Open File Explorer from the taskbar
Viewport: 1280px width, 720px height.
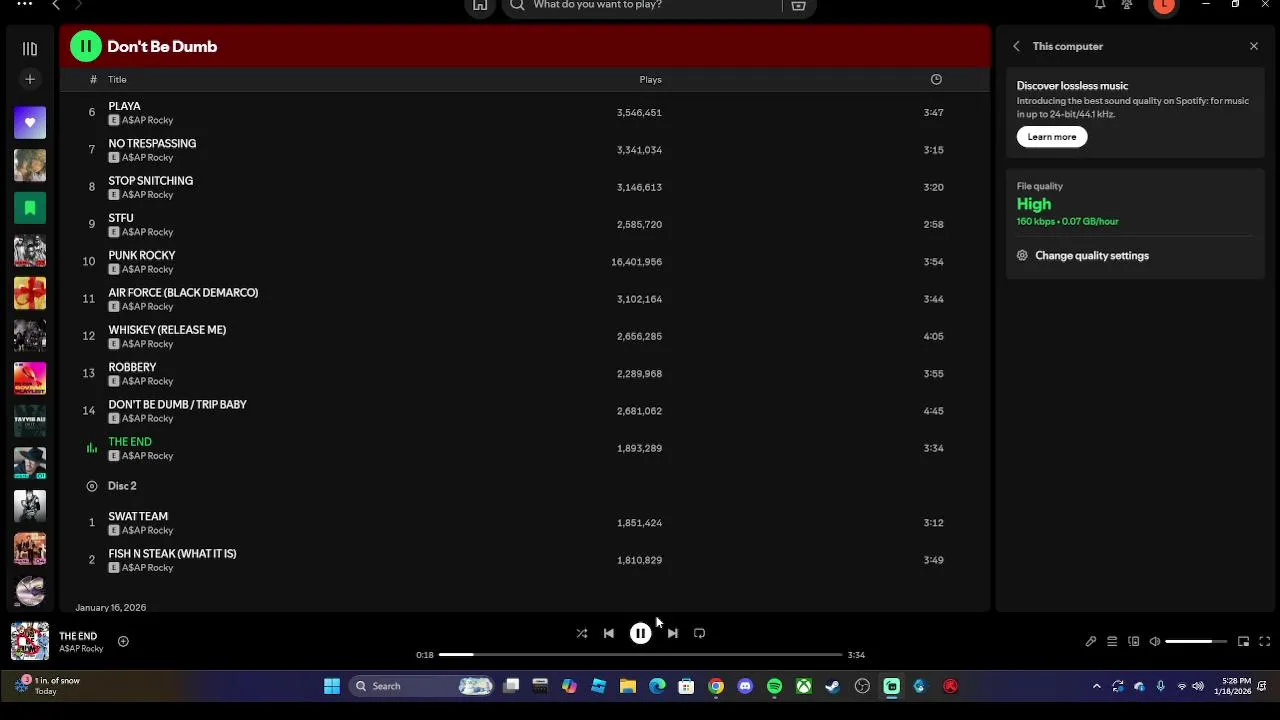click(x=628, y=686)
